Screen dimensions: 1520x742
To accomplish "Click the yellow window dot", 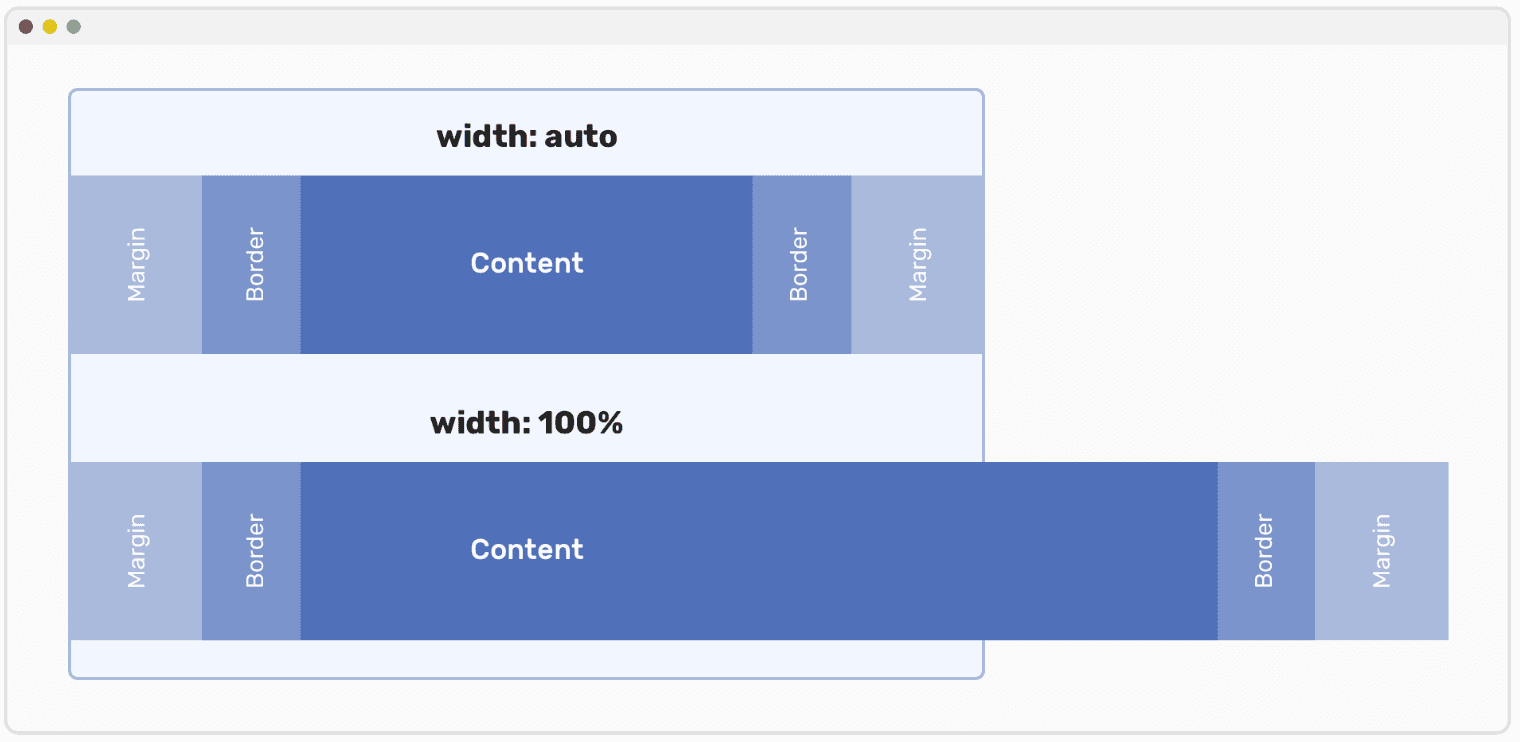I will (x=50, y=27).
